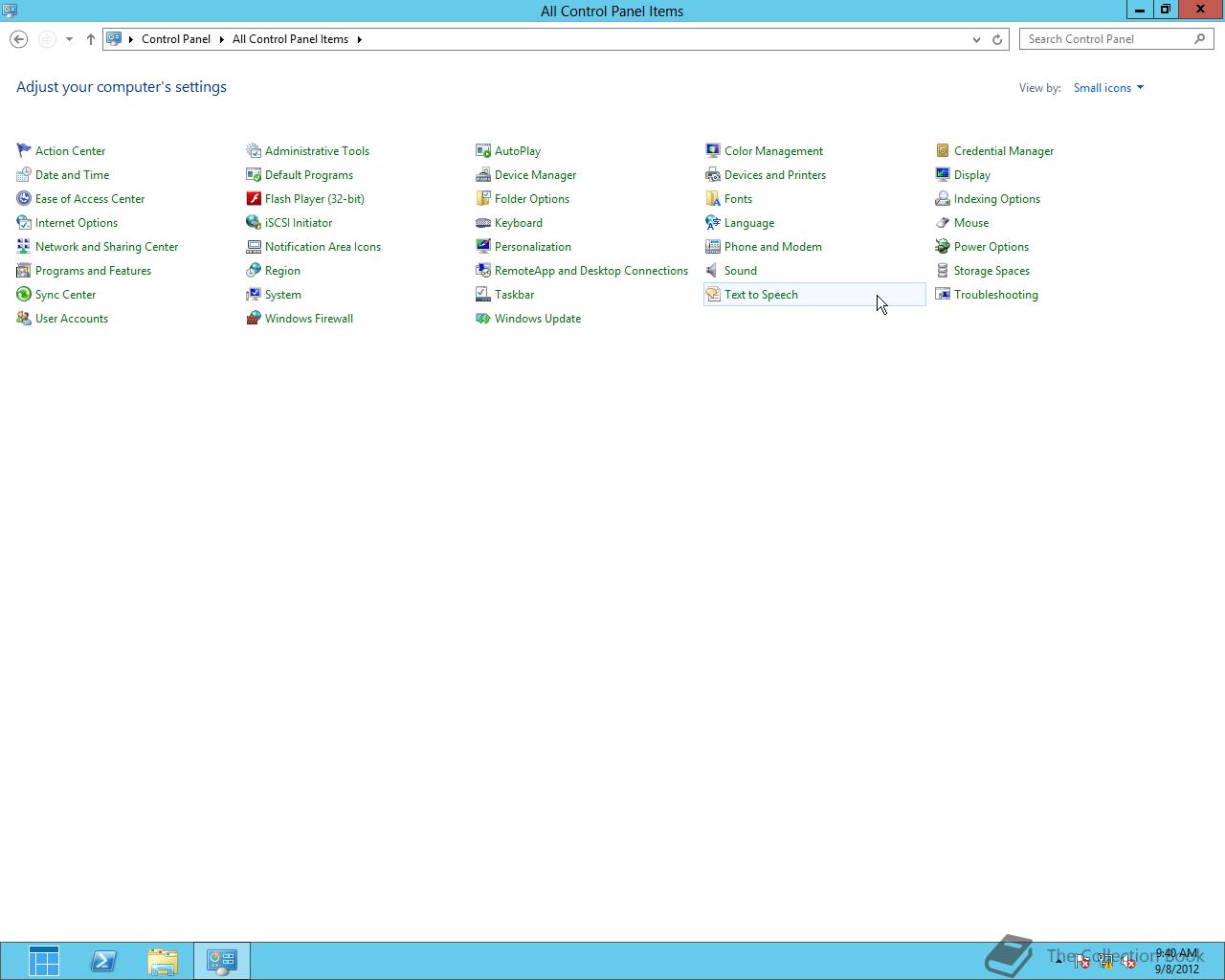Open File Explorer from the taskbar
Viewport: 1225px width, 980px height.
[163, 961]
